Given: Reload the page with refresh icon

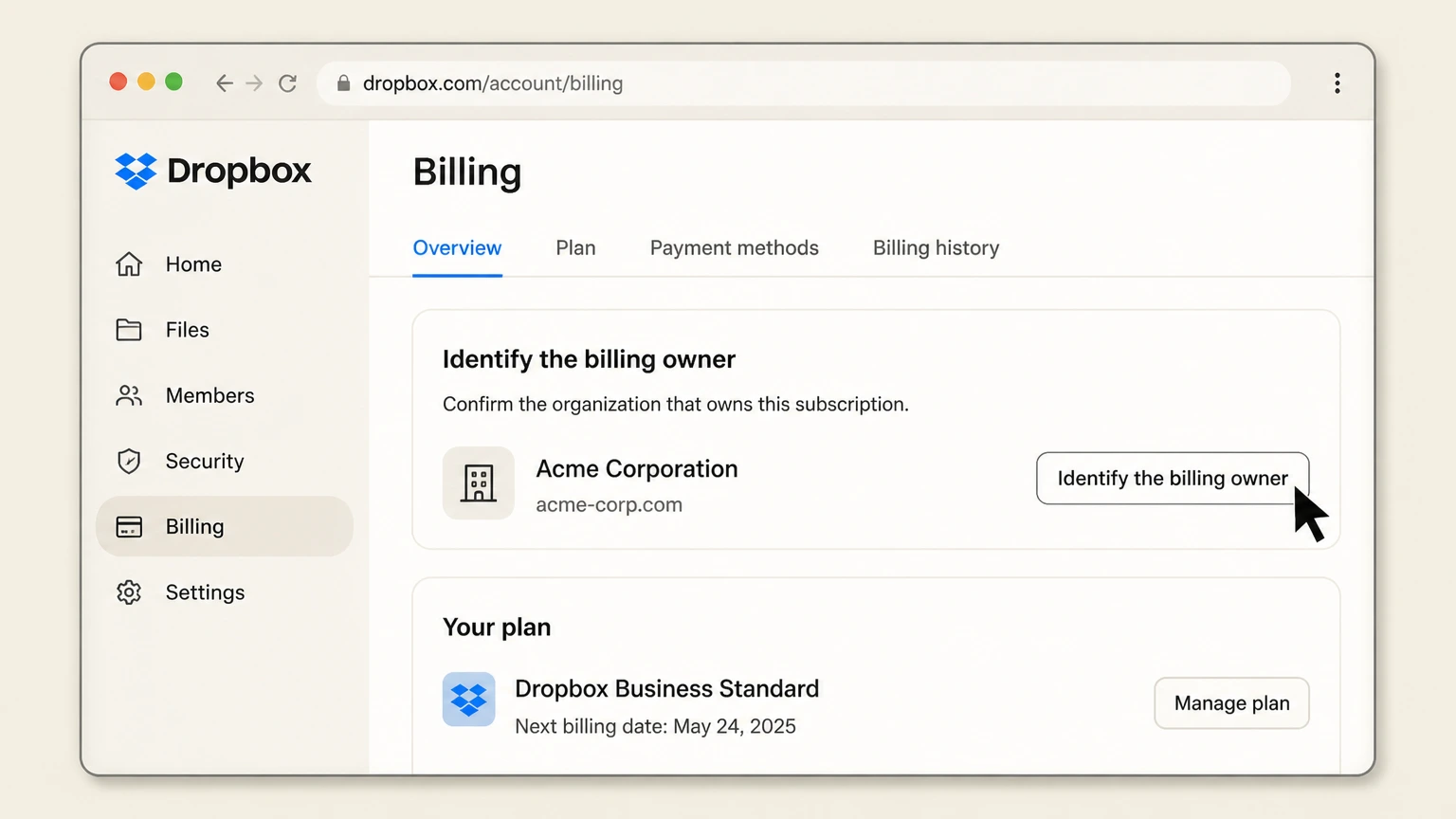Looking at the screenshot, I should [x=287, y=83].
